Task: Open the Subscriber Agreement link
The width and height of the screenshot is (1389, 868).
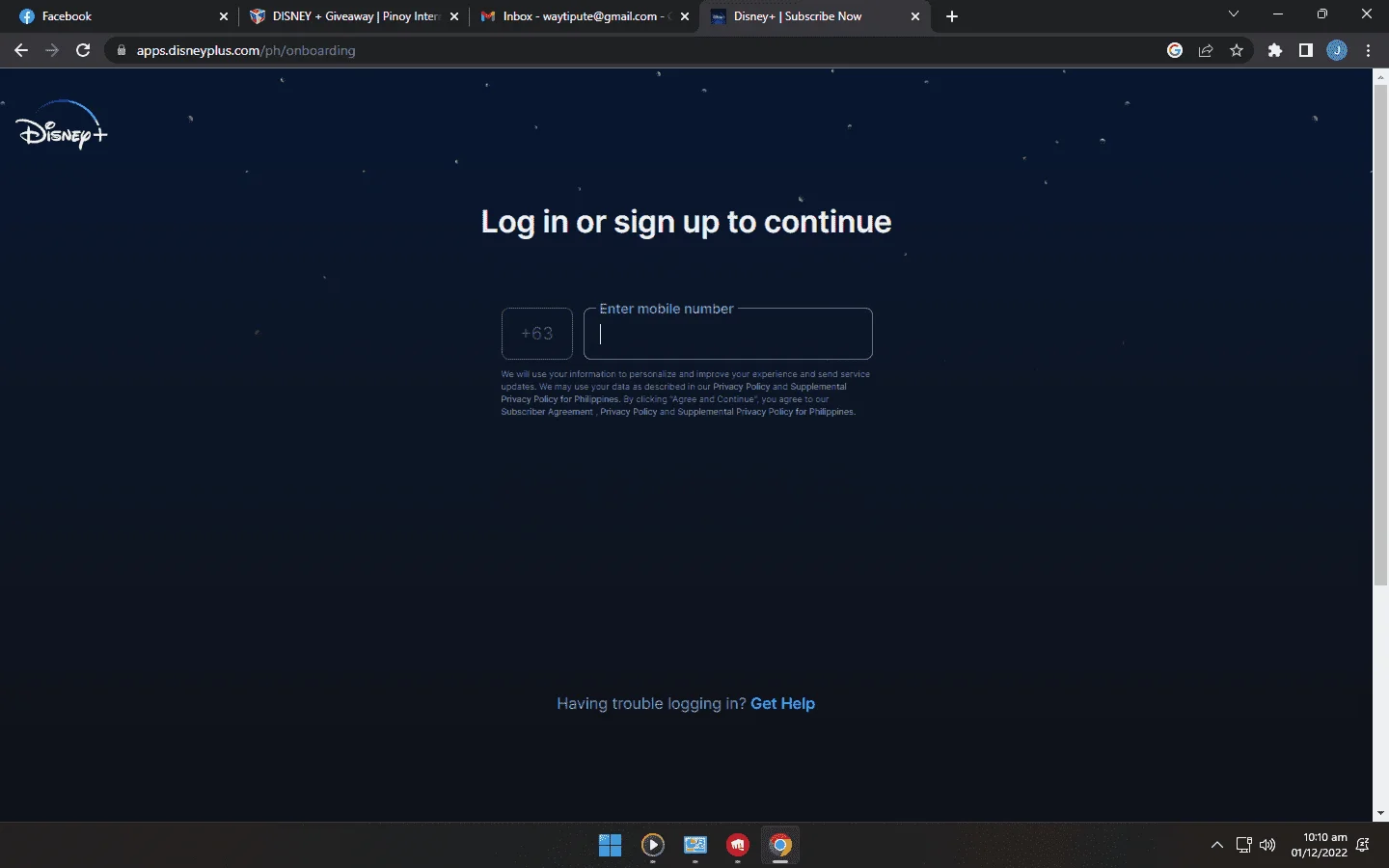Action: coord(547,412)
